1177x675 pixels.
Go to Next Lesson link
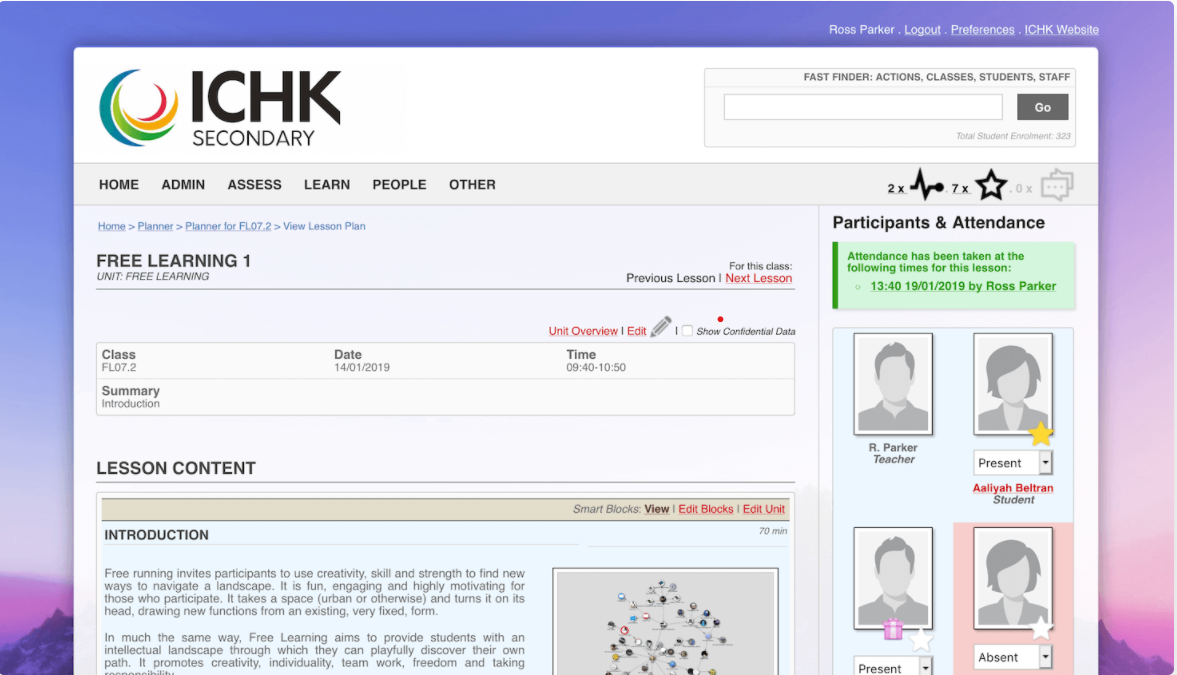coord(758,278)
